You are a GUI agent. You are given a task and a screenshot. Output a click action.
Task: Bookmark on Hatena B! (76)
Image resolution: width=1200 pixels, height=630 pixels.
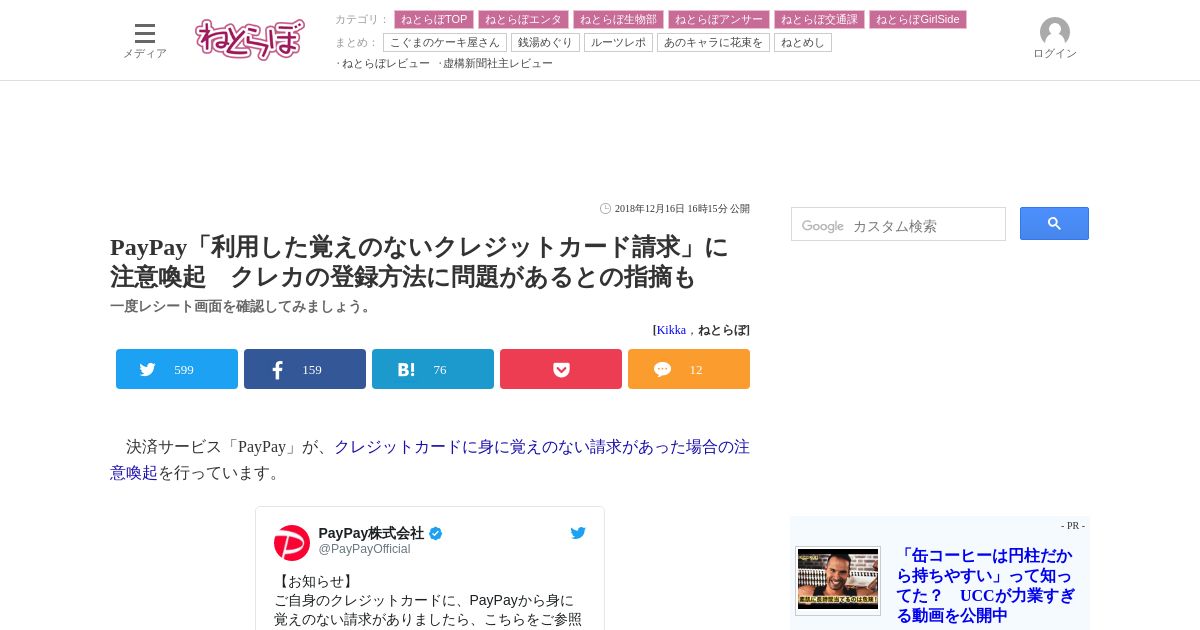point(433,369)
